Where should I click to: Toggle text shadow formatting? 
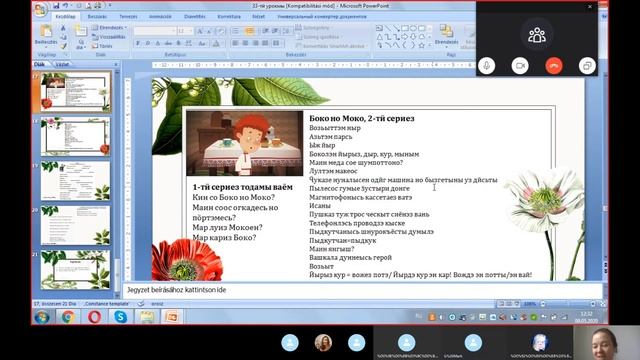[x=178, y=43]
